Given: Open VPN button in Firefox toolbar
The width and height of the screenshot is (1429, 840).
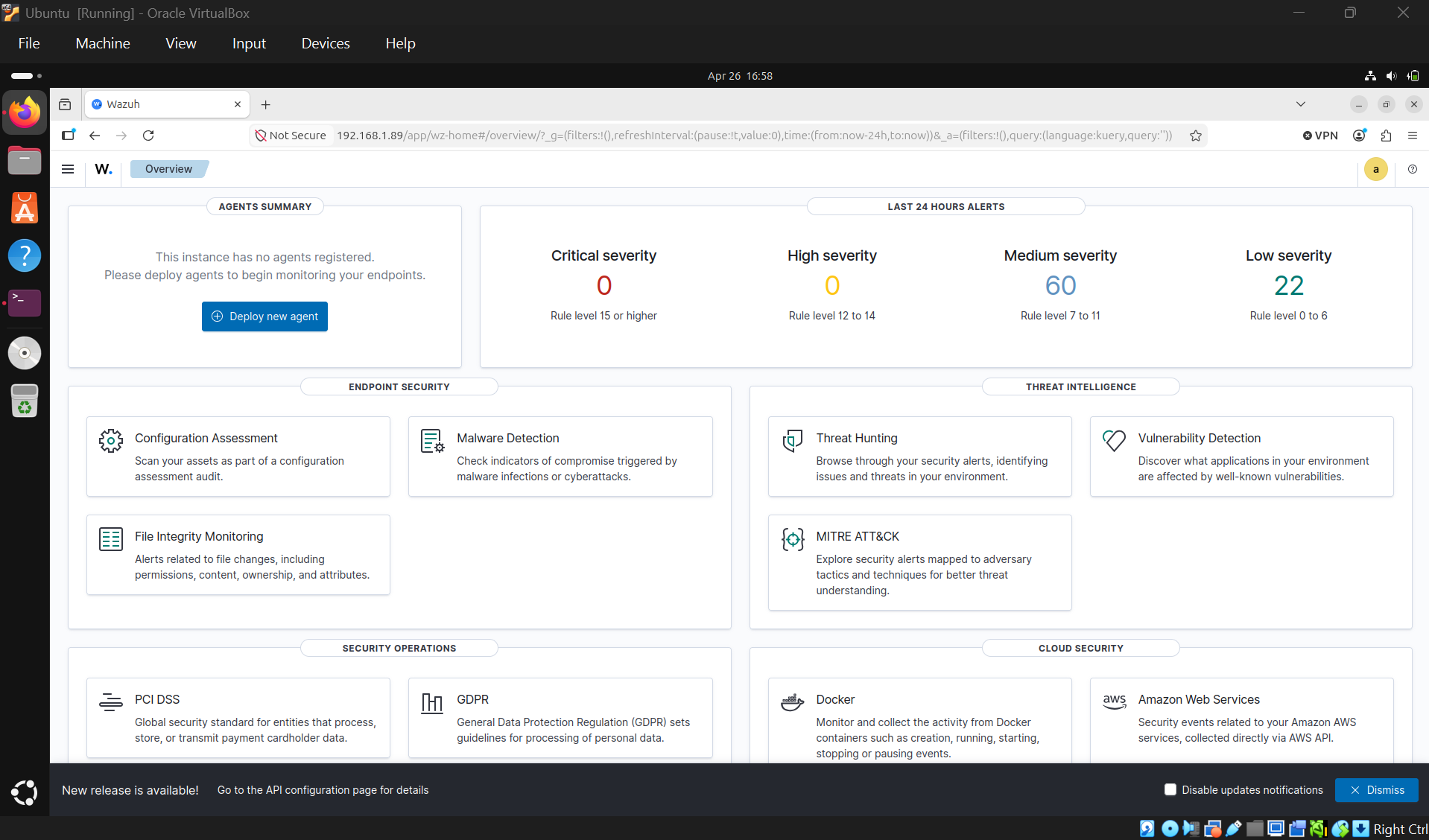Looking at the screenshot, I should (1320, 136).
